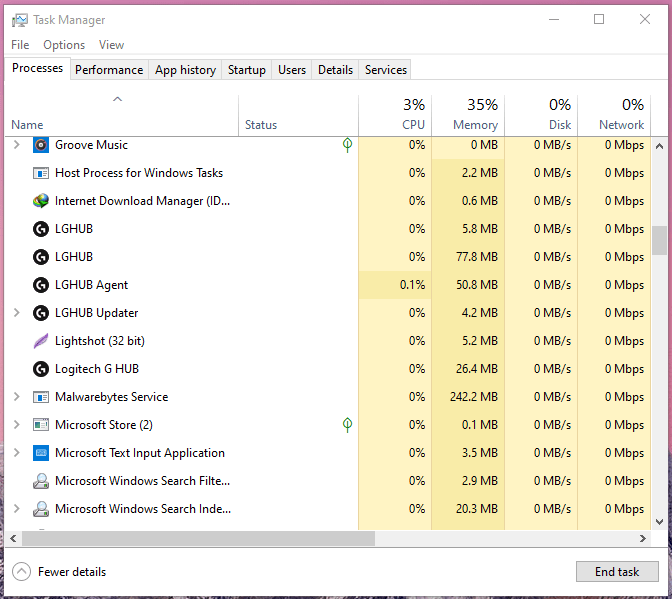Expand the Malwarebytes Service group
The image size is (672, 599).
[17, 397]
